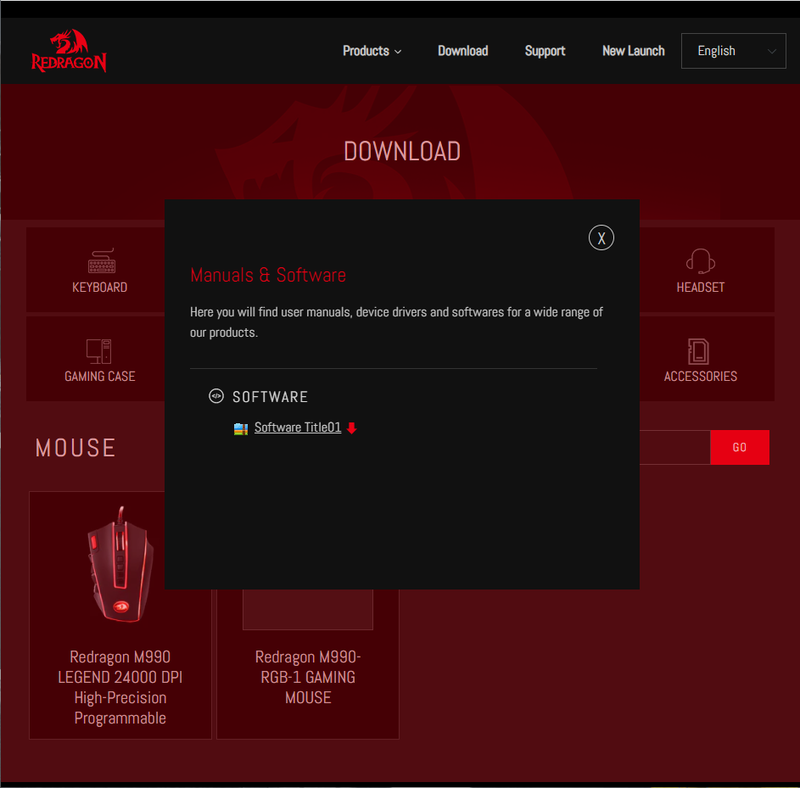The height and width of the screenshot is (788, 800).
Task: Click the red download arrow icon
Action: point(352,428)
